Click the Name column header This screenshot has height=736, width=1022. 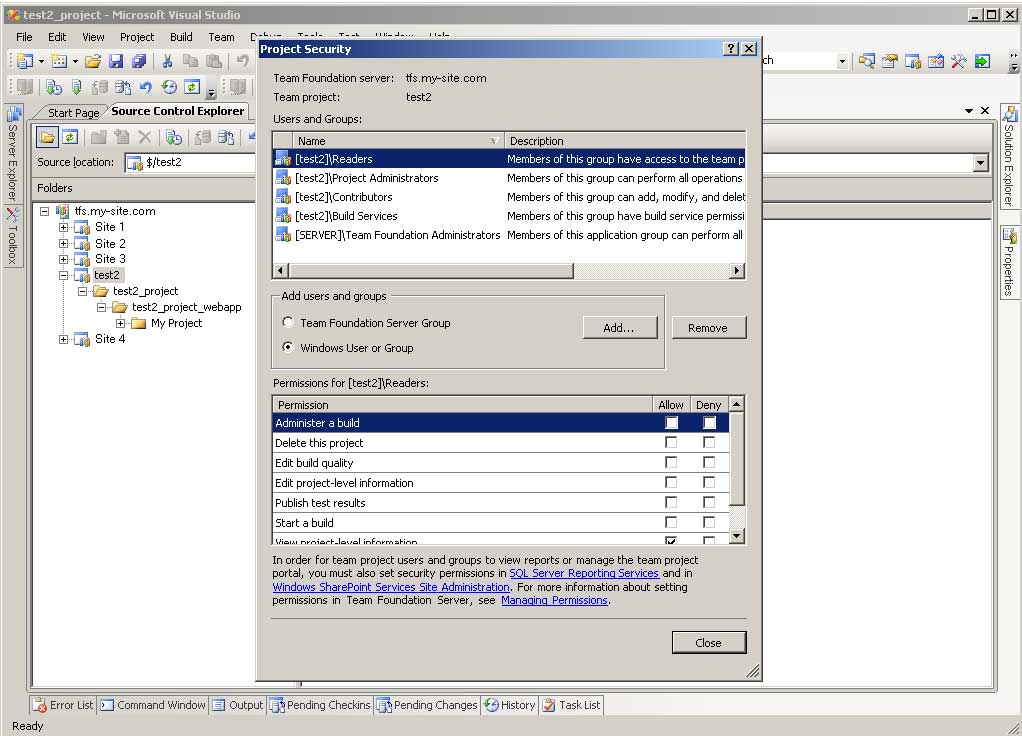tap(399, 141)
